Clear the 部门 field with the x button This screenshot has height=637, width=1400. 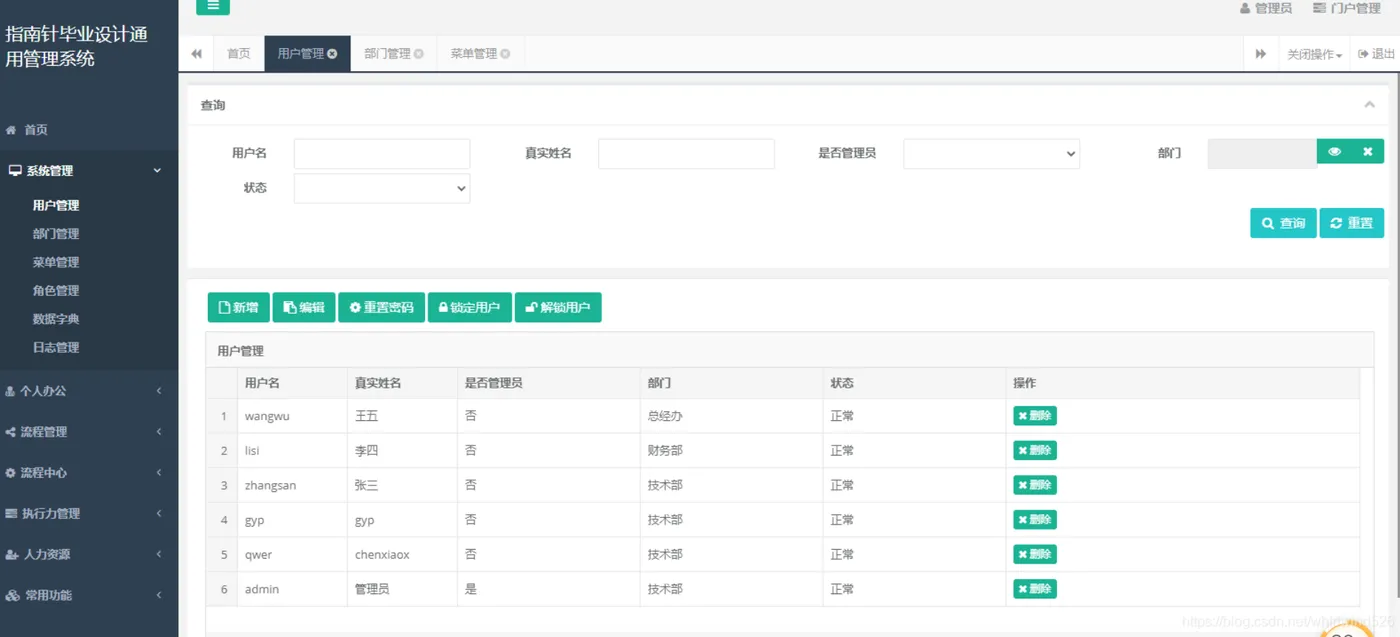click(x=1367, y=152)
